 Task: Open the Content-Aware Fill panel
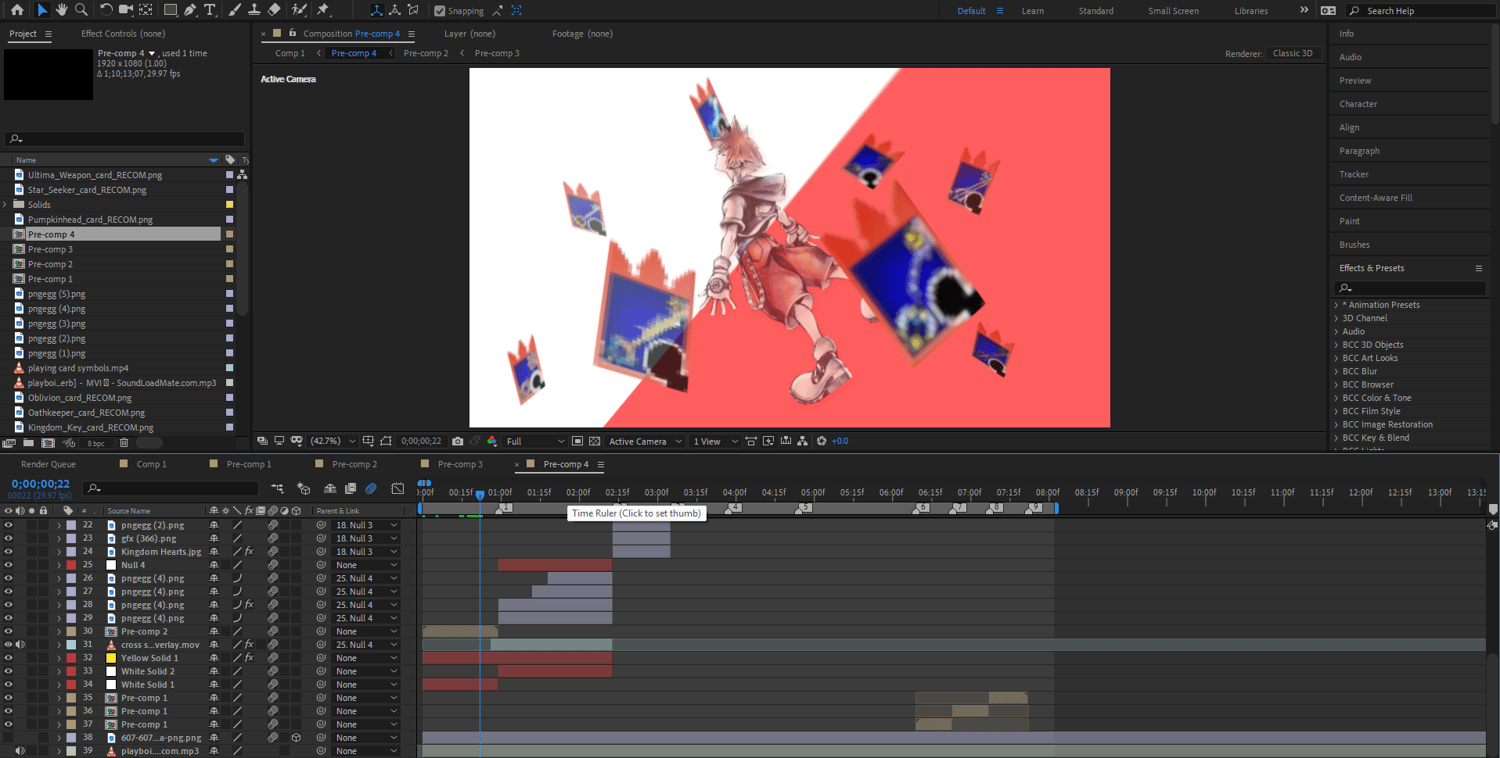click(x=1376, y=198)
